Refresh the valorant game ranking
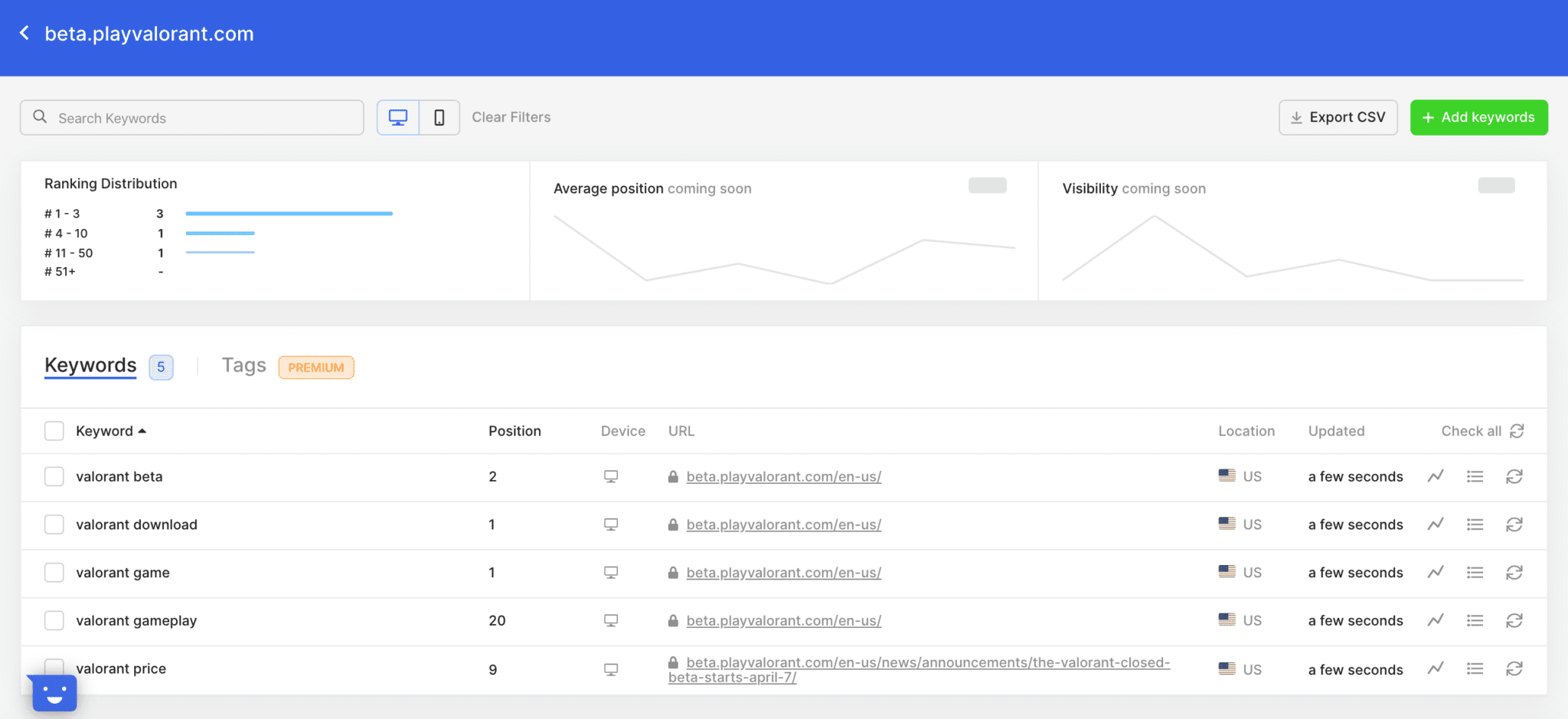The height and width of the screenshot is (719, 1568). [1514, 573]
